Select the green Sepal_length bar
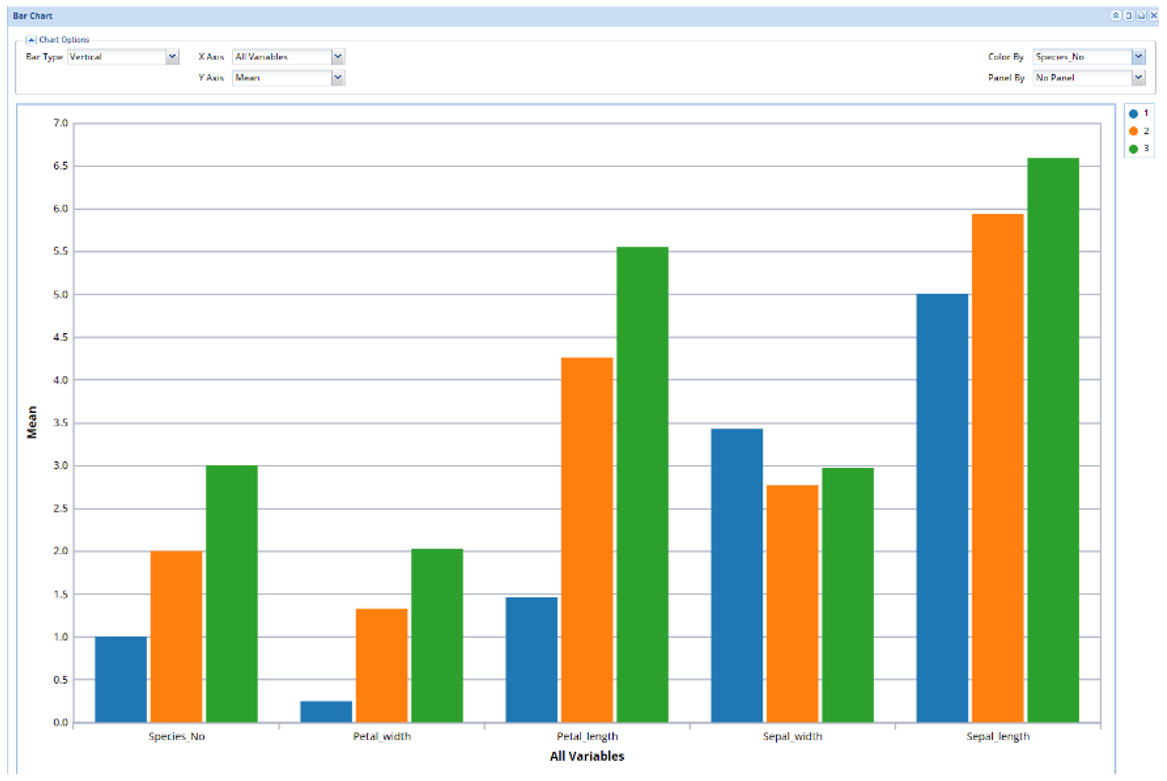 pyautogui.click(x=1053, y=440)
